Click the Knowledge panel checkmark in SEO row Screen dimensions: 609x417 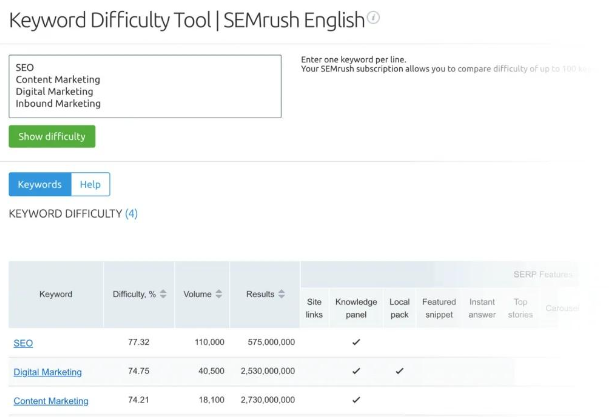(356, 342)
